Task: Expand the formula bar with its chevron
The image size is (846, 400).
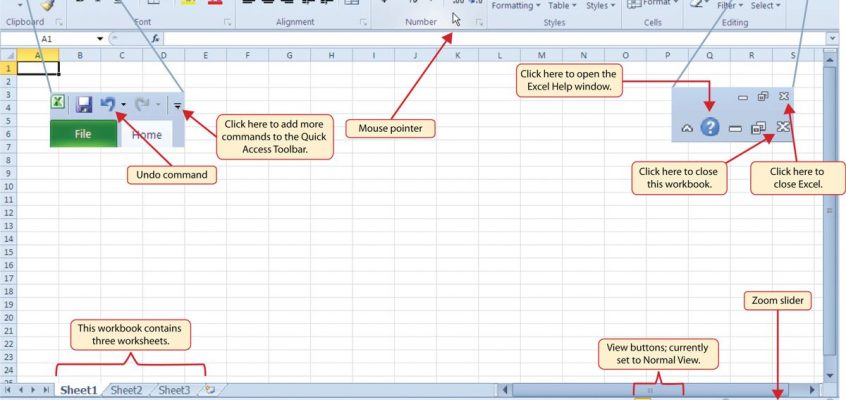Action: coord(834,38)
